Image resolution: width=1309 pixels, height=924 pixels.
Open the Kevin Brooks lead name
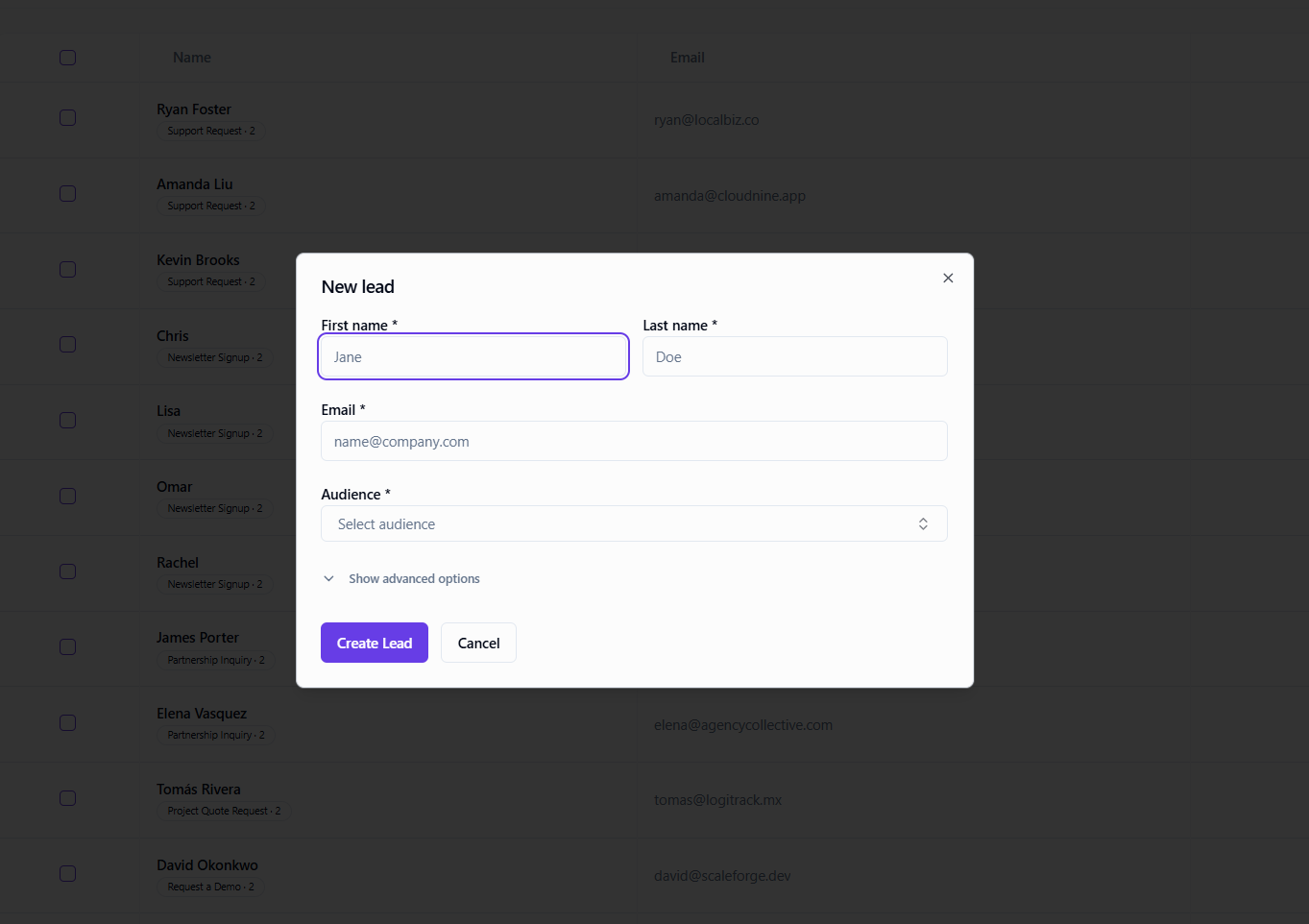tap(198, 260)
